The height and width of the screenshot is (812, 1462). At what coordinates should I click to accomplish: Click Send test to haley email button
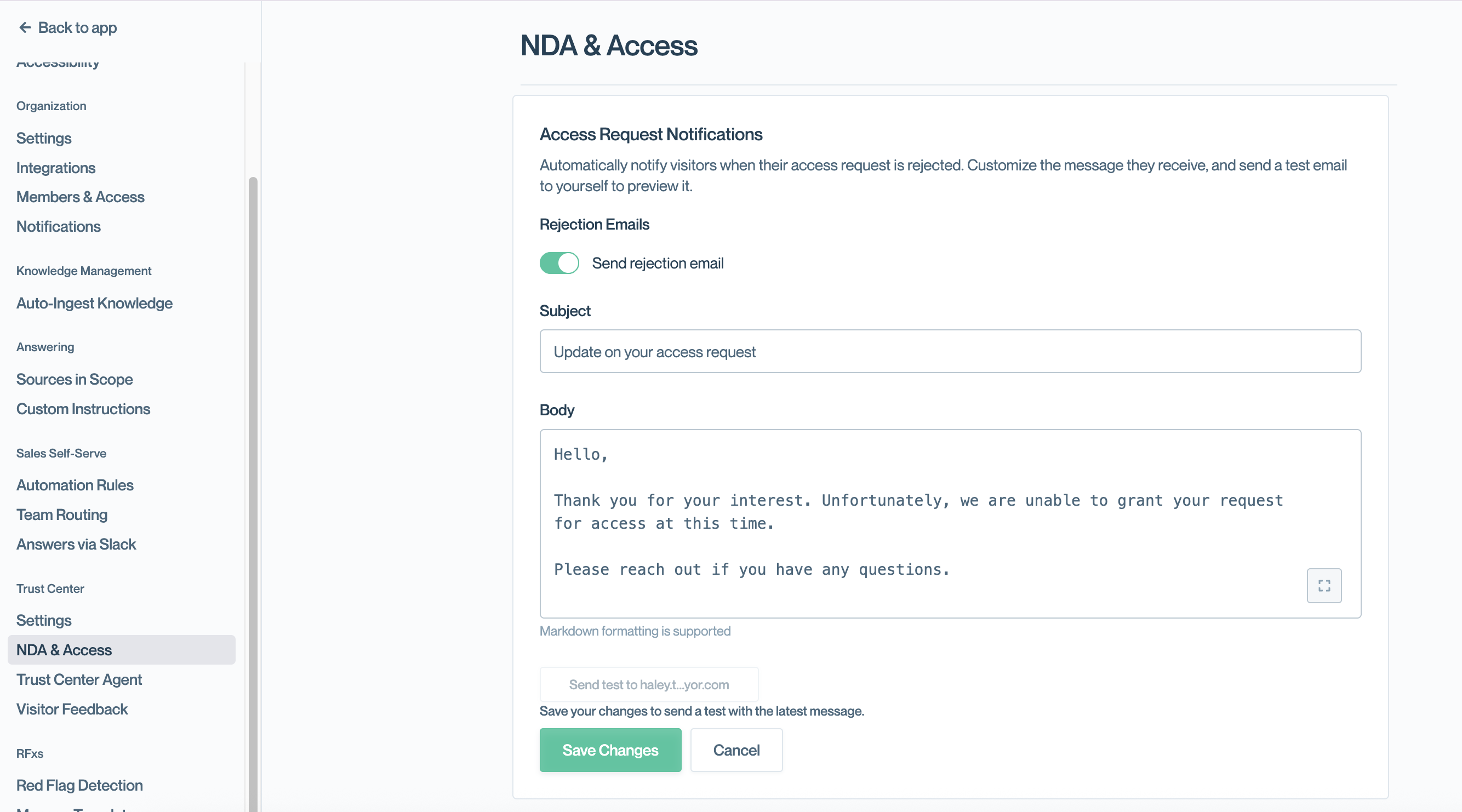click(649, 684)
